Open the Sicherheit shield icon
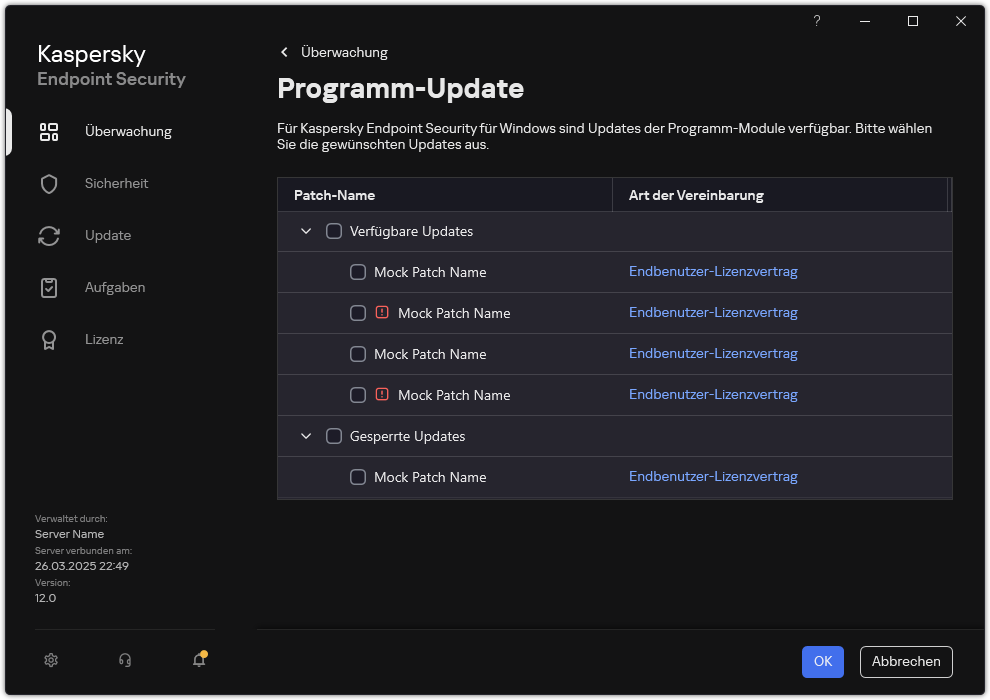 (49, 184)
